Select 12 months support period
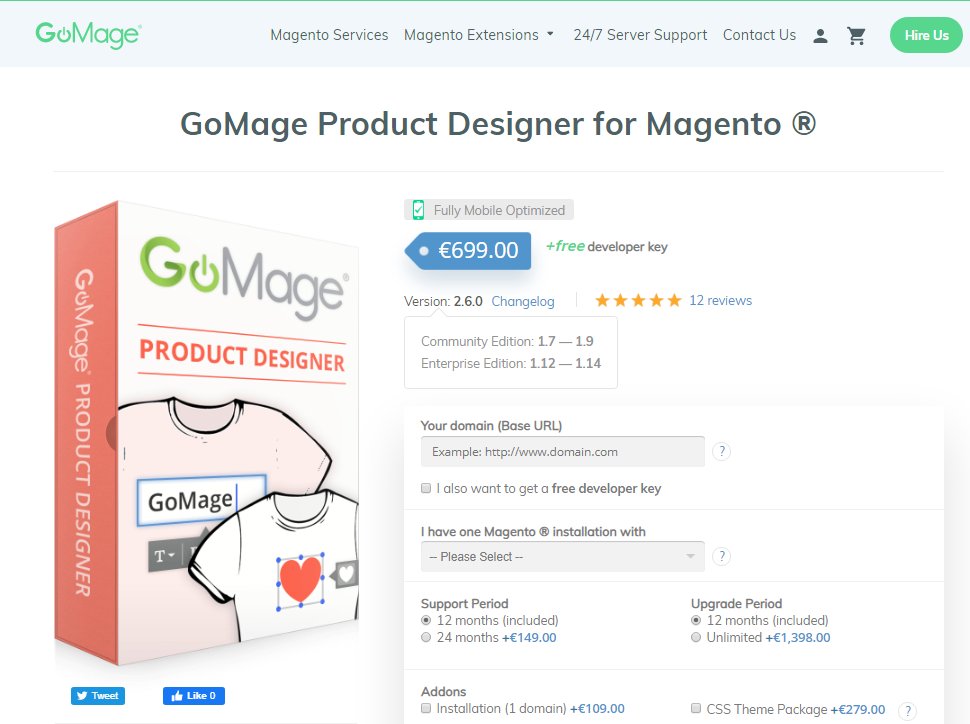The width and height of the screenshot is (970, 724). point(426,620)
